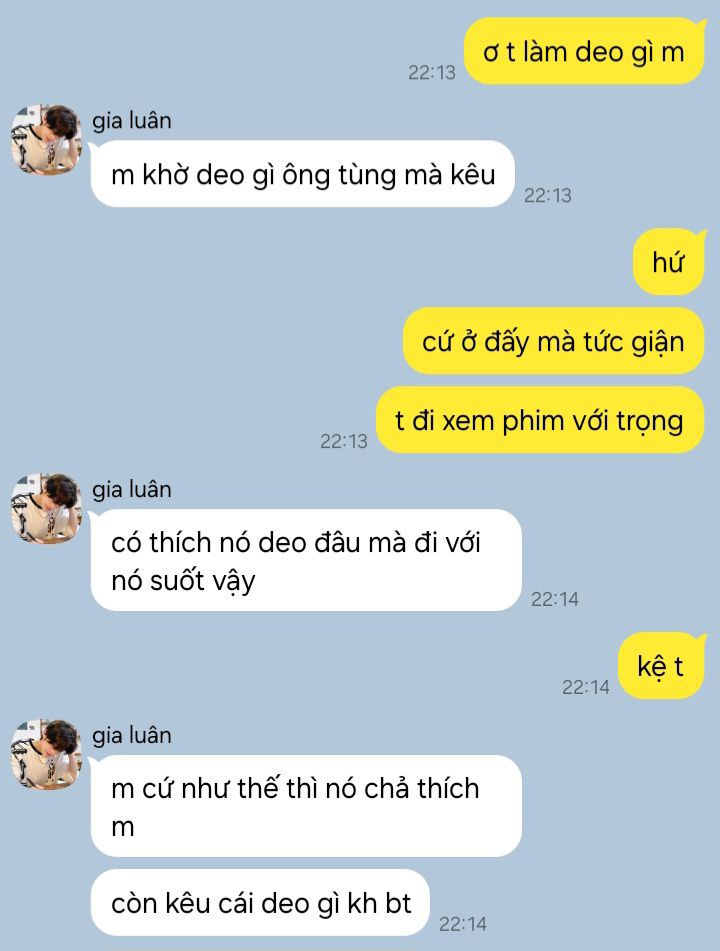The image size is (720, 951).
Task: Tap the "m khờ deo gì ông tùng mà kêu" message
Action: (303, 174)
